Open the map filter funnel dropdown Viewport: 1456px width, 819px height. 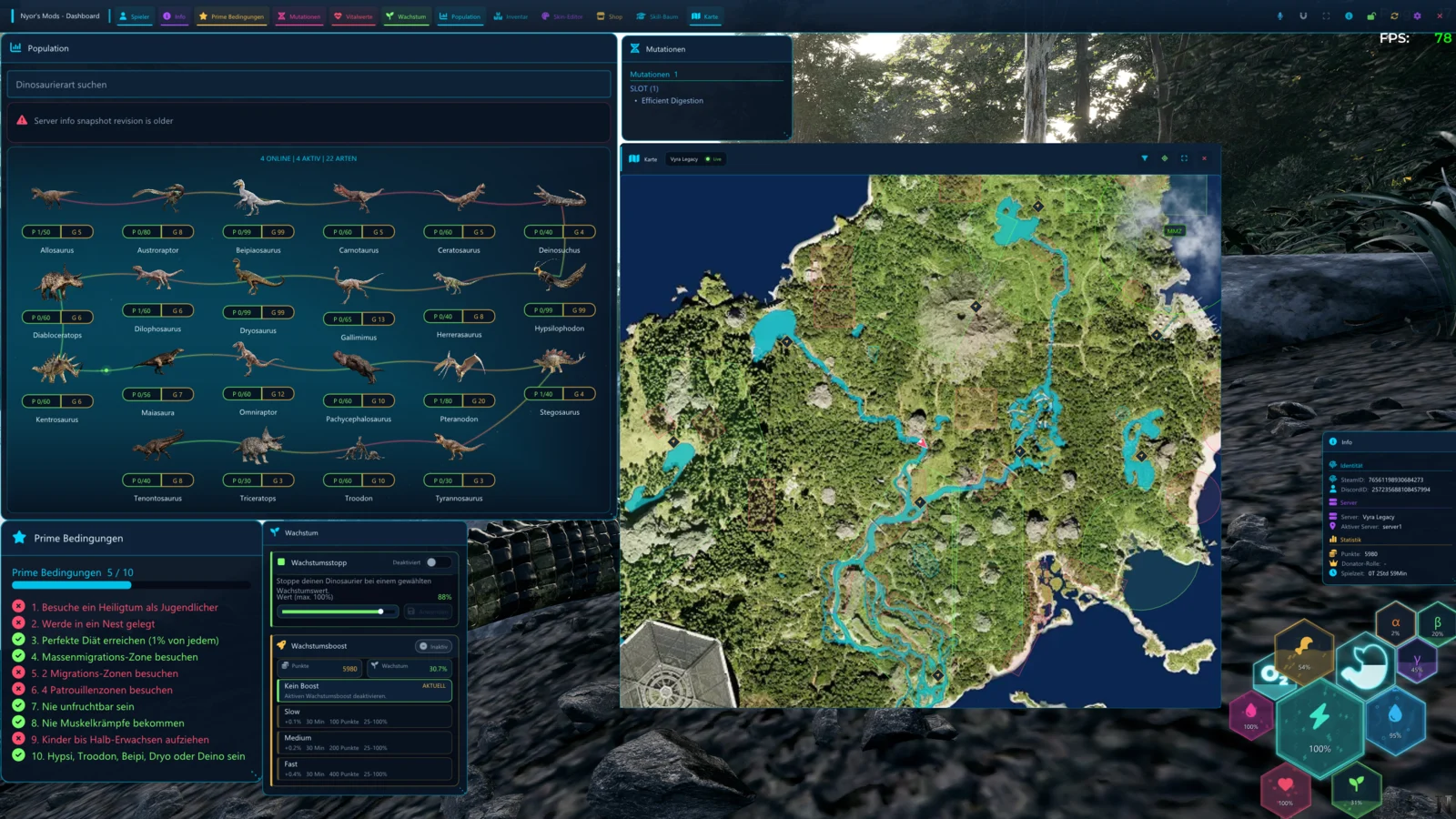tap(1145, 158)
